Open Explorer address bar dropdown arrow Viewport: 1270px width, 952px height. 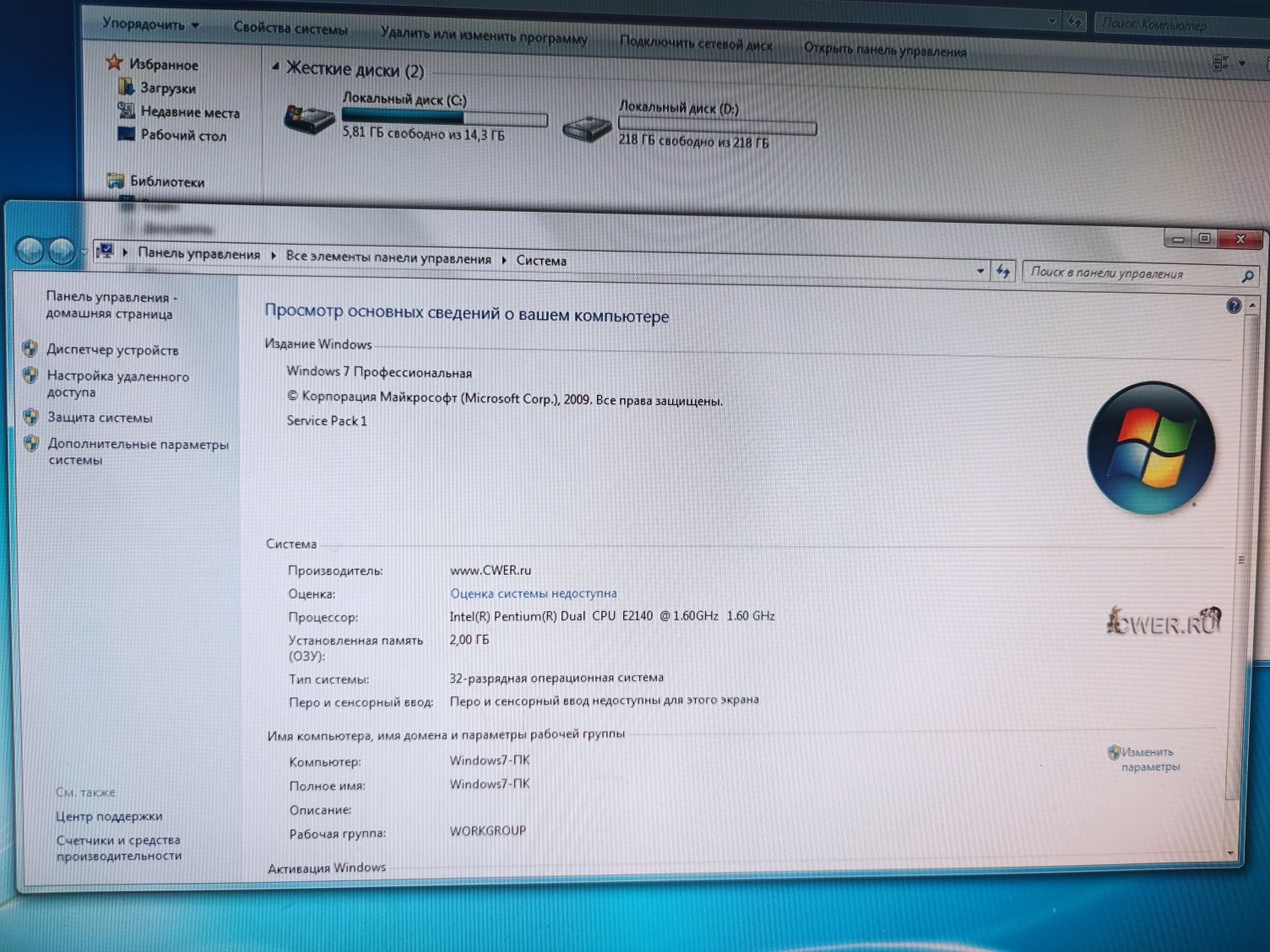tap(1052, 21)
